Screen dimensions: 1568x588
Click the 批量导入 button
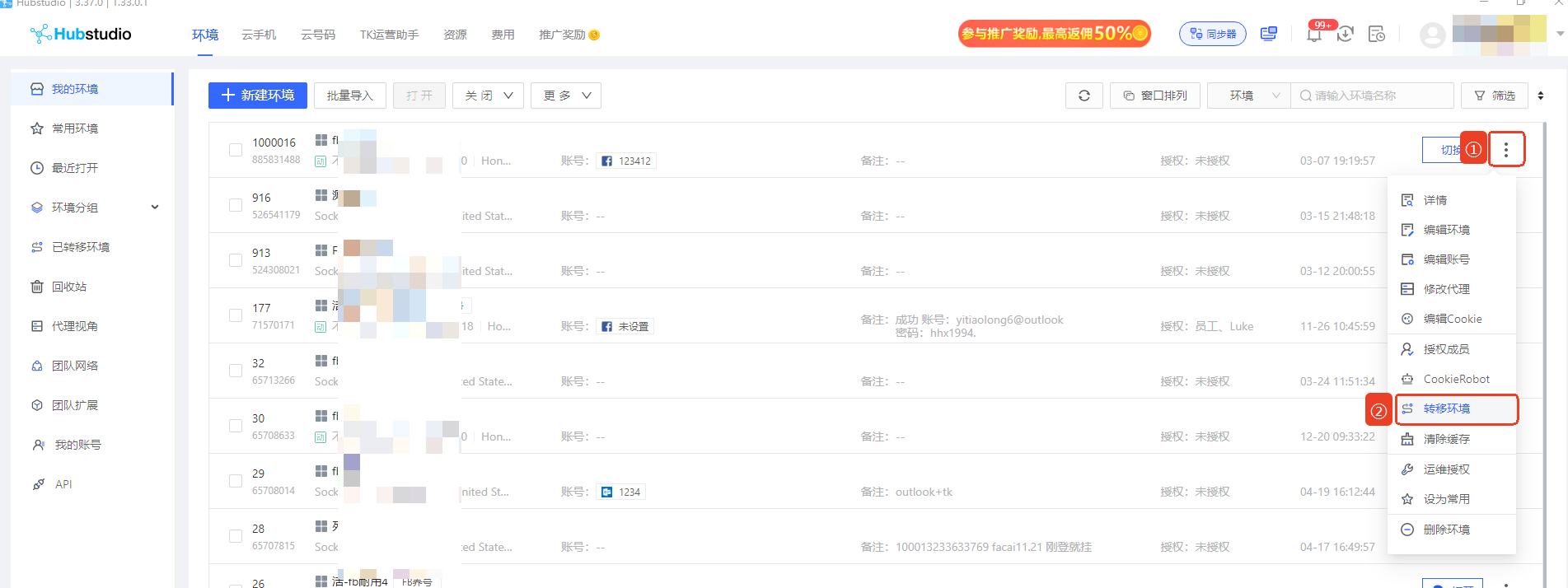pos(350,96)
